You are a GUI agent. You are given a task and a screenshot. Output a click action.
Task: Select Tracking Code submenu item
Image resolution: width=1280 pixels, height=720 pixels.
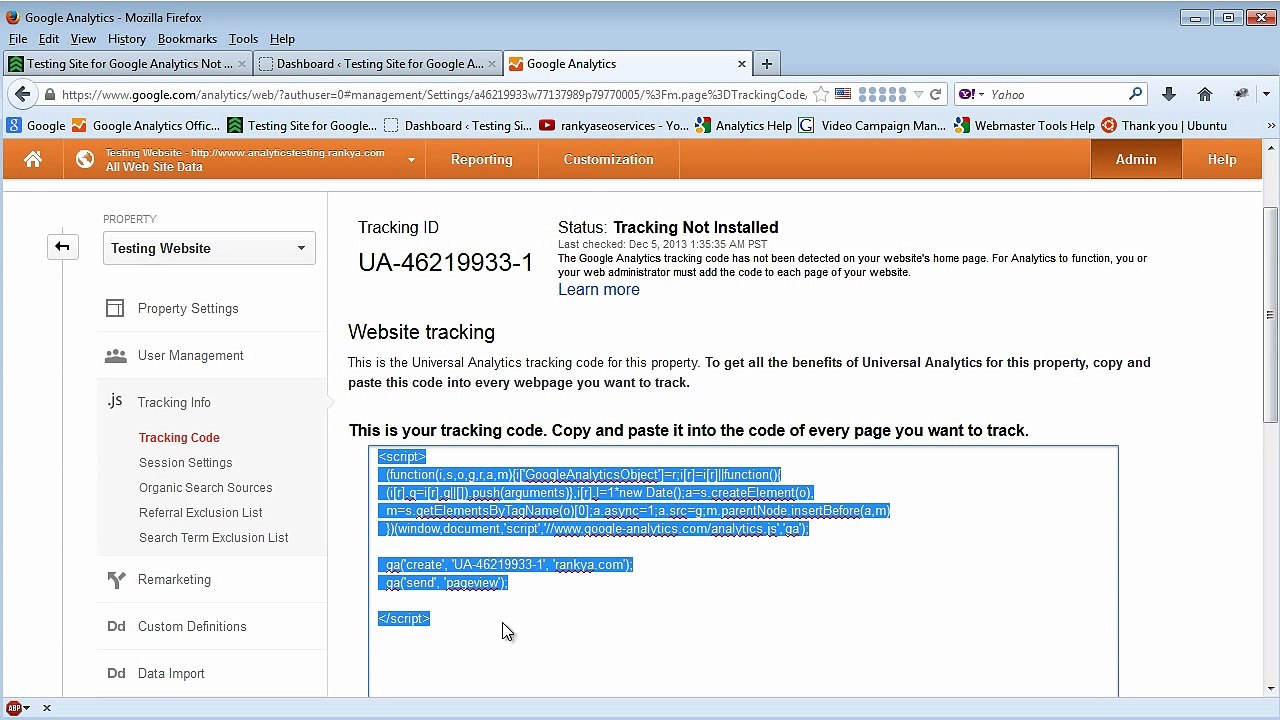[x=179, y=437]
